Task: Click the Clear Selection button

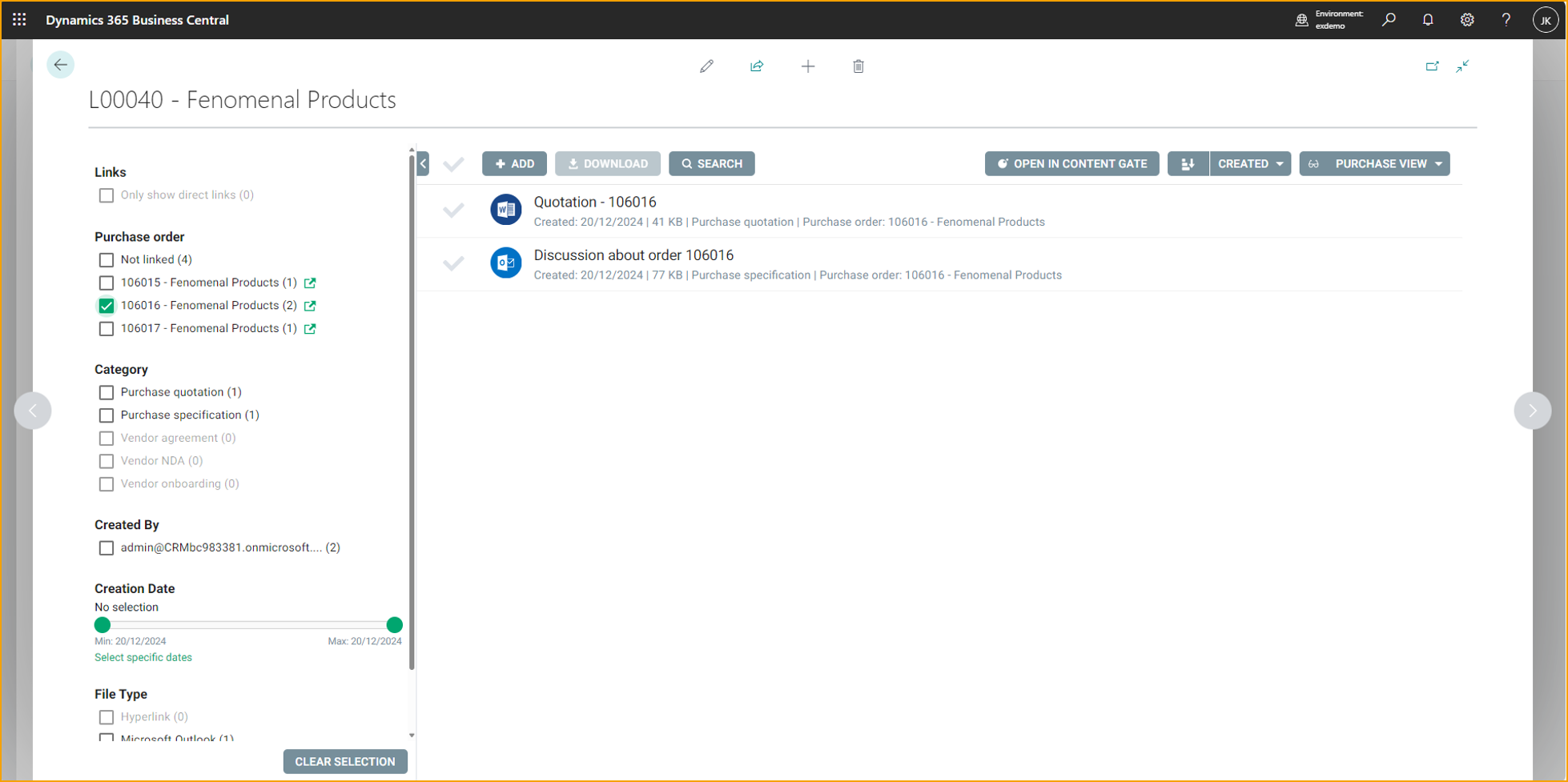Action: point(345,761)
